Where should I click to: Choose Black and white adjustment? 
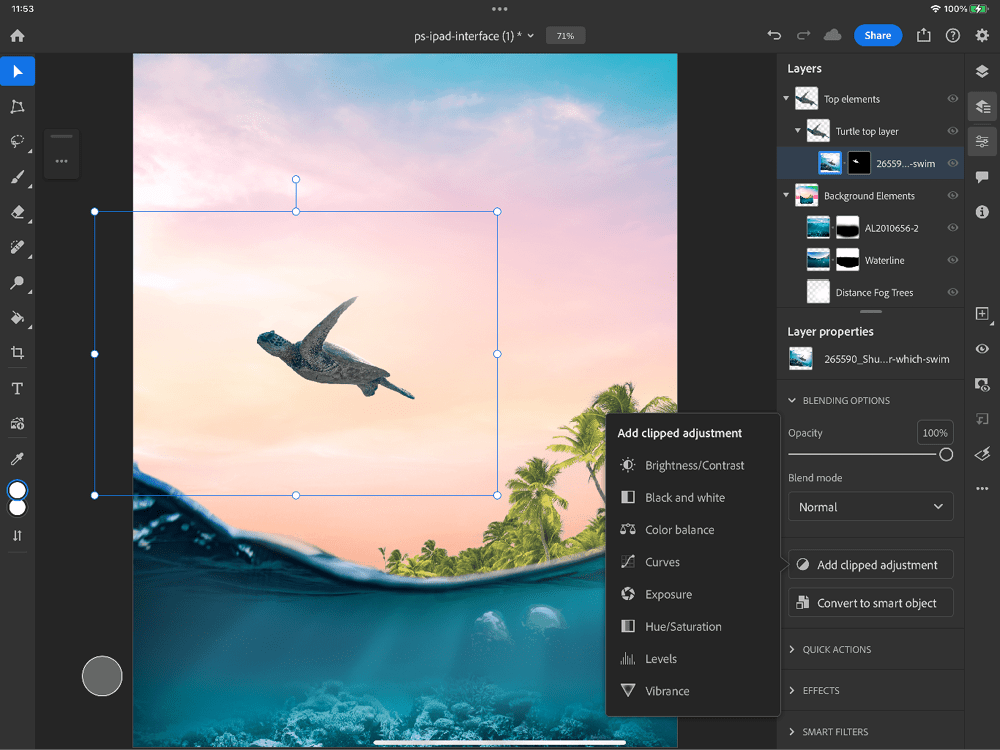click(693, 497)
